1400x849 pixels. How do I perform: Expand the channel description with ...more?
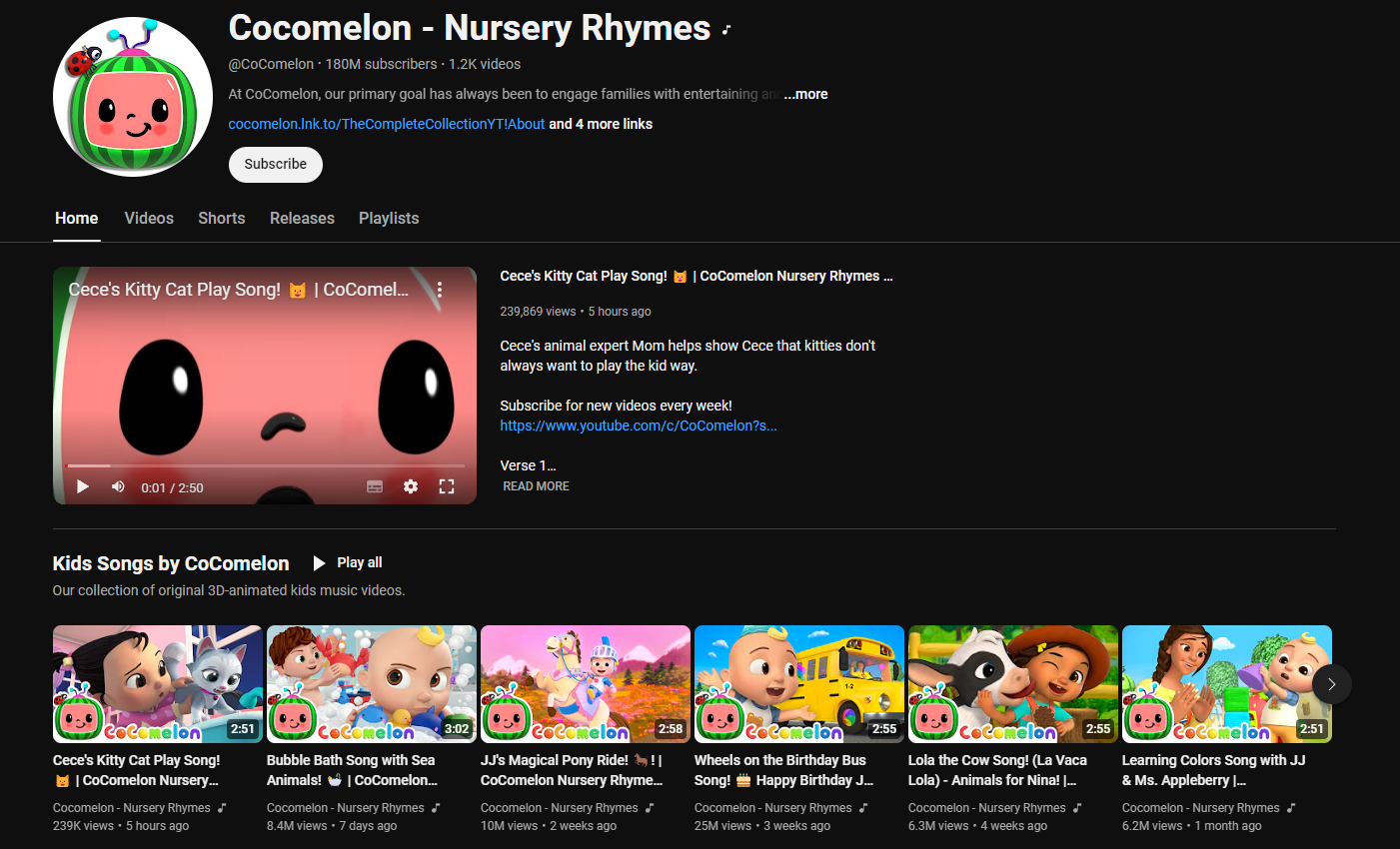coord(805,93)
